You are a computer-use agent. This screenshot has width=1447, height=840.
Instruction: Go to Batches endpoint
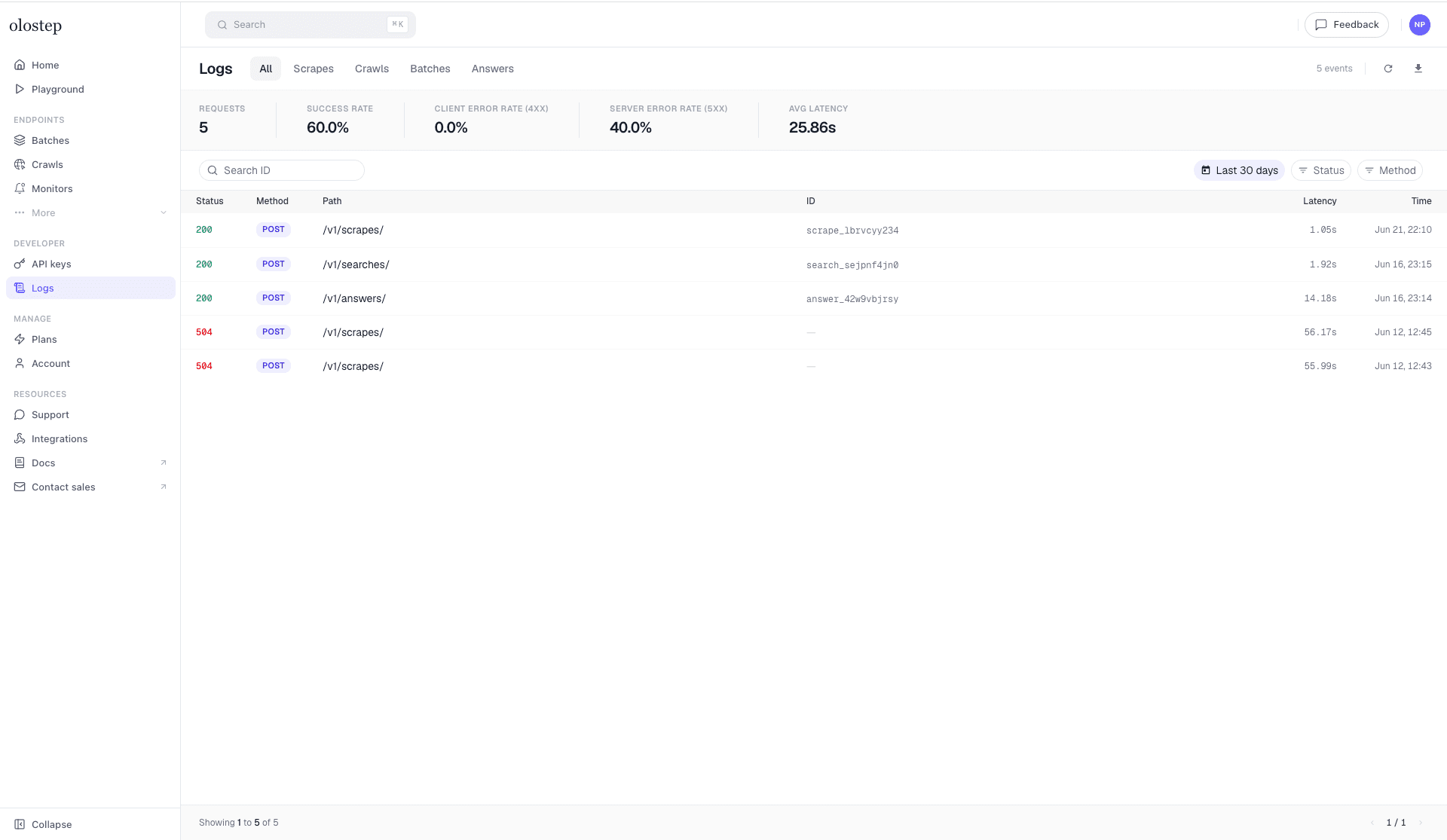[90, 140]
